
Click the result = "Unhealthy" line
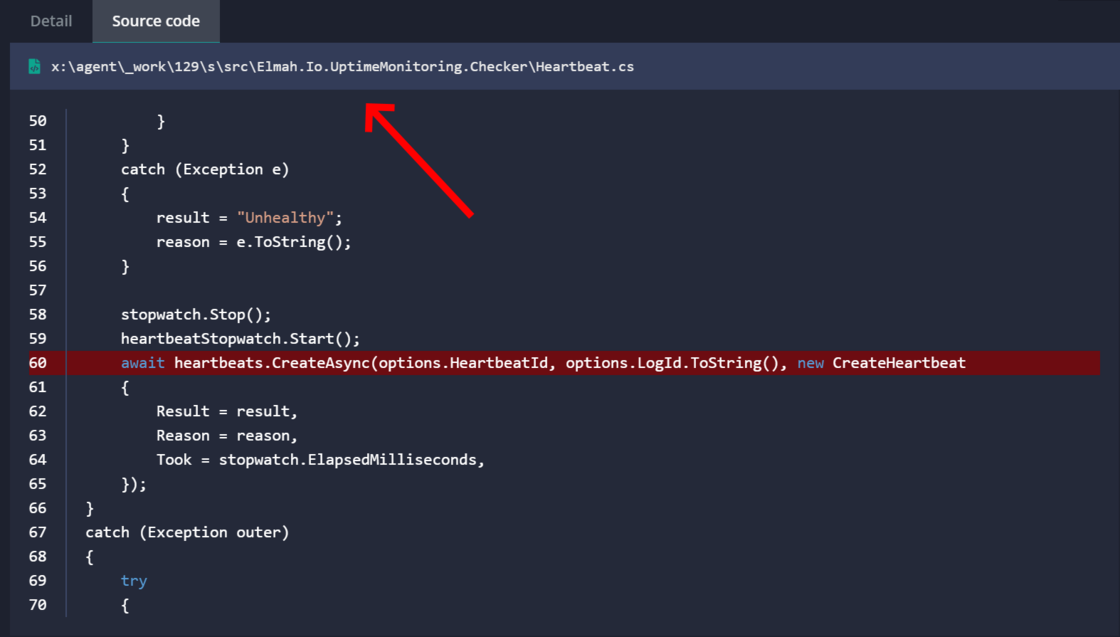click(x=249, y=218)
